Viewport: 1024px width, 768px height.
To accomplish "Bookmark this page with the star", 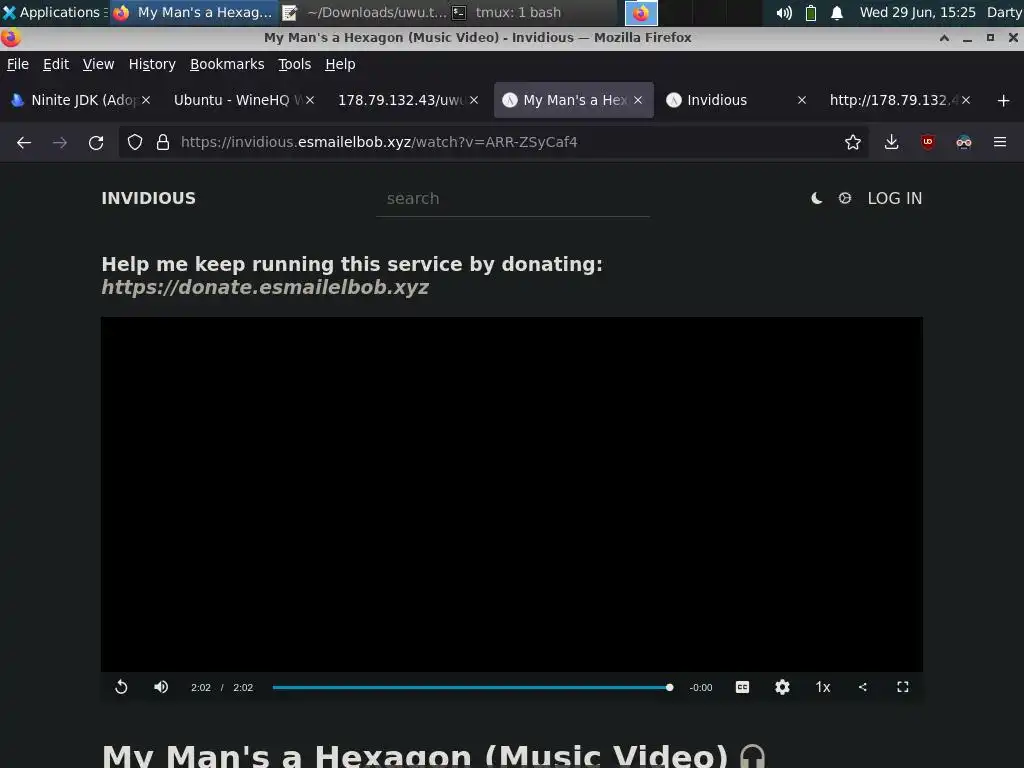I will (x=853, y=142).
